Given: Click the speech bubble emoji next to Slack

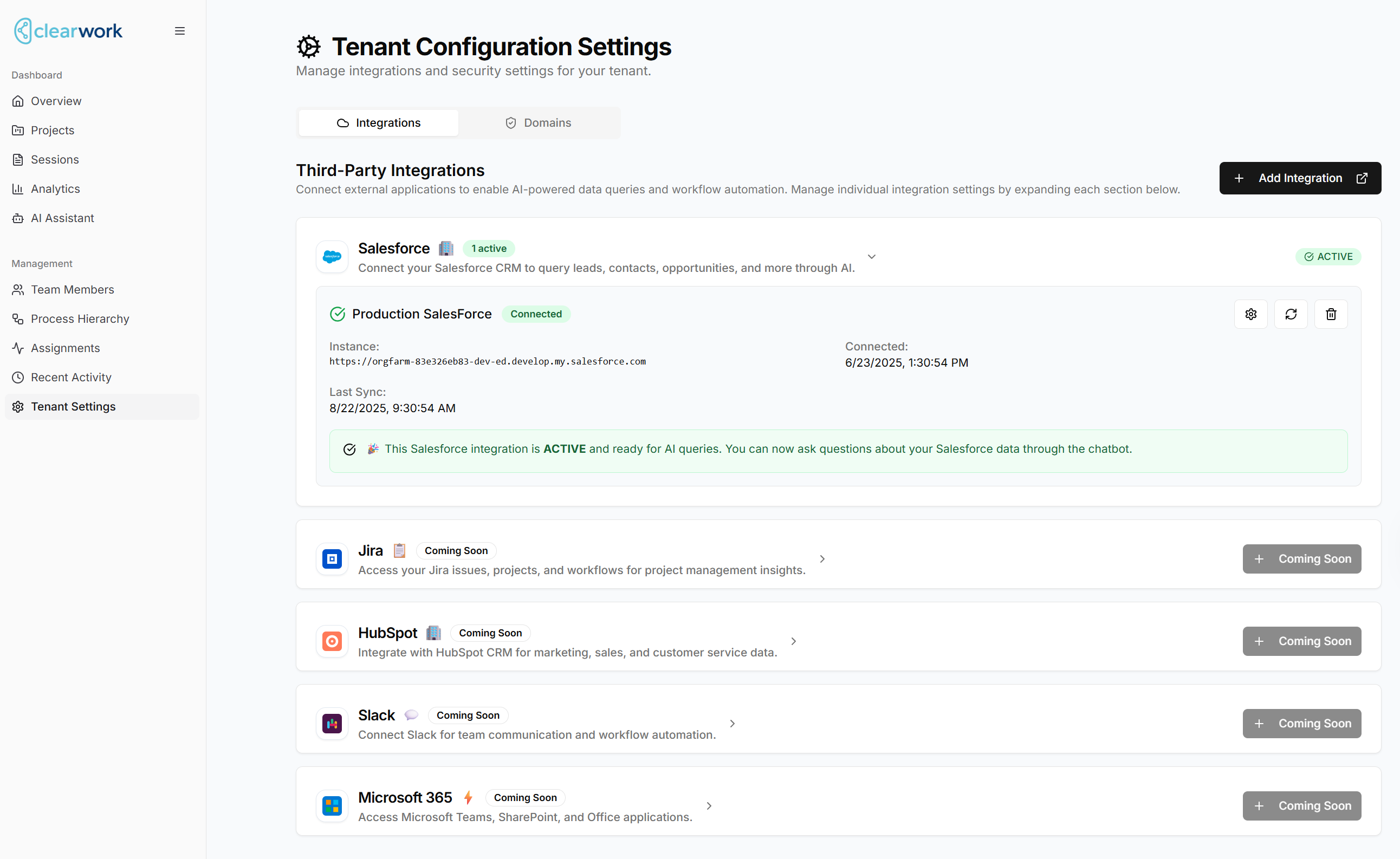Looking at the screenshot, I should tap(411, 715).
